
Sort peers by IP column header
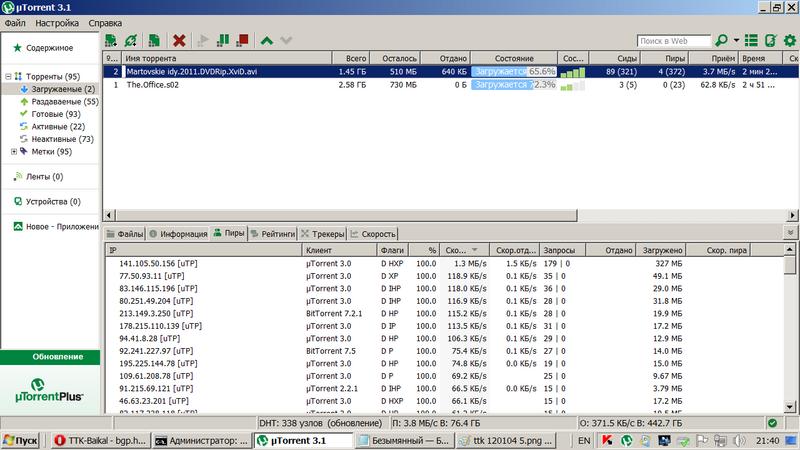204,250
